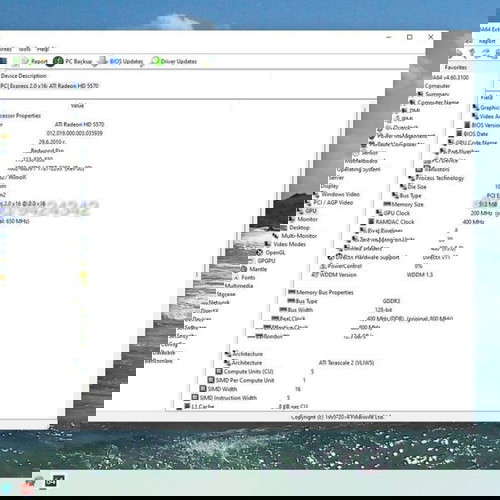Open the Fonts tree item
This screenshot has height=500, width=500.
[x=244, y=277]
